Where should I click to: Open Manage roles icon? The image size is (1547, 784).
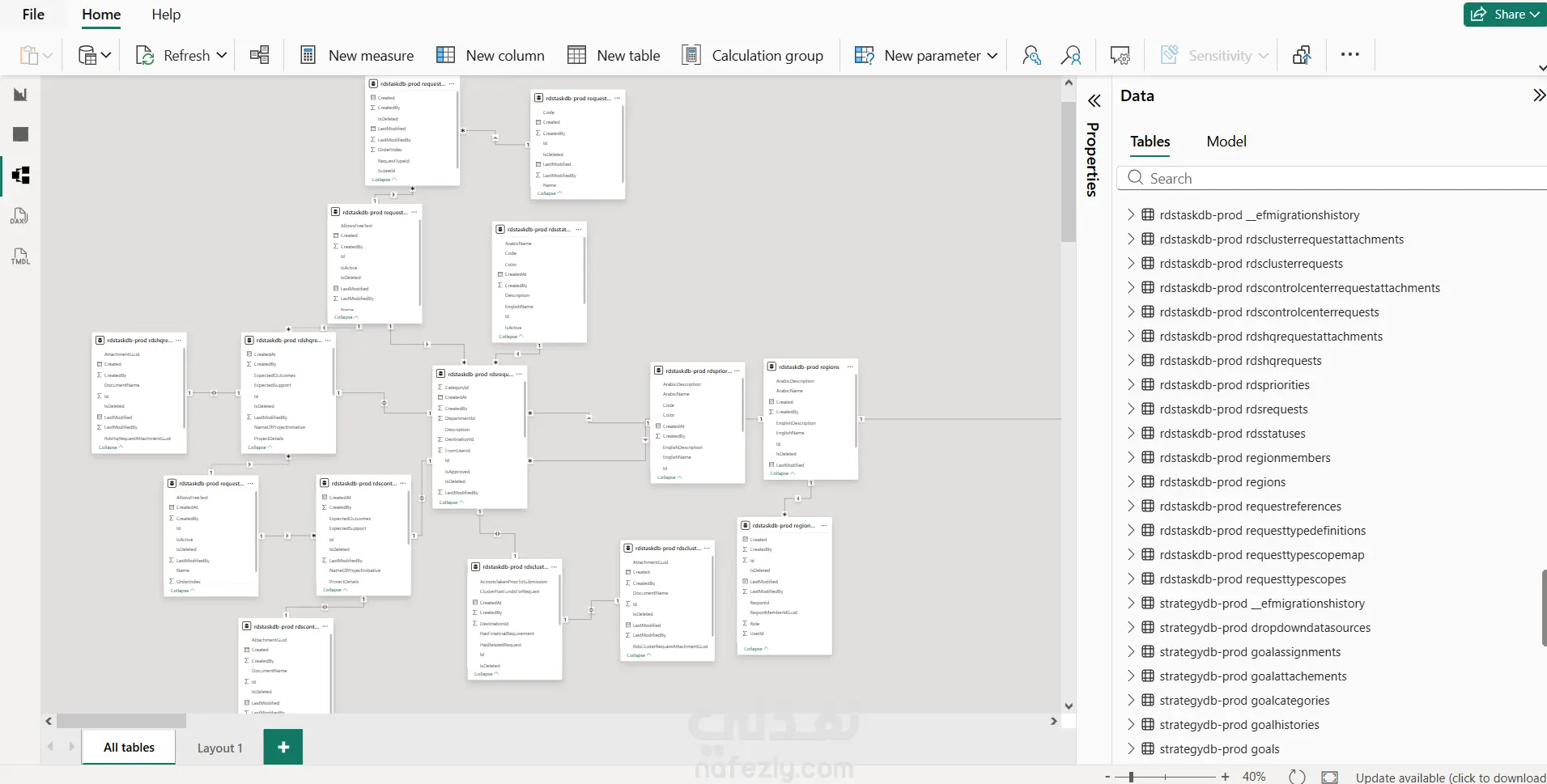[x=1031, y=55]
